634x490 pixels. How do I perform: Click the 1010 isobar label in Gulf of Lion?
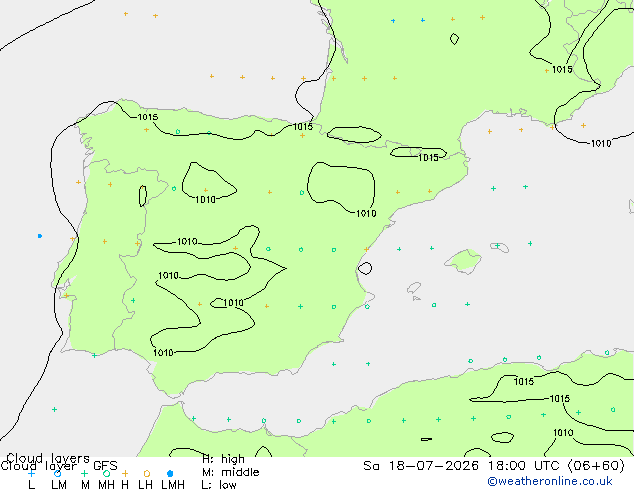(601, 143)
